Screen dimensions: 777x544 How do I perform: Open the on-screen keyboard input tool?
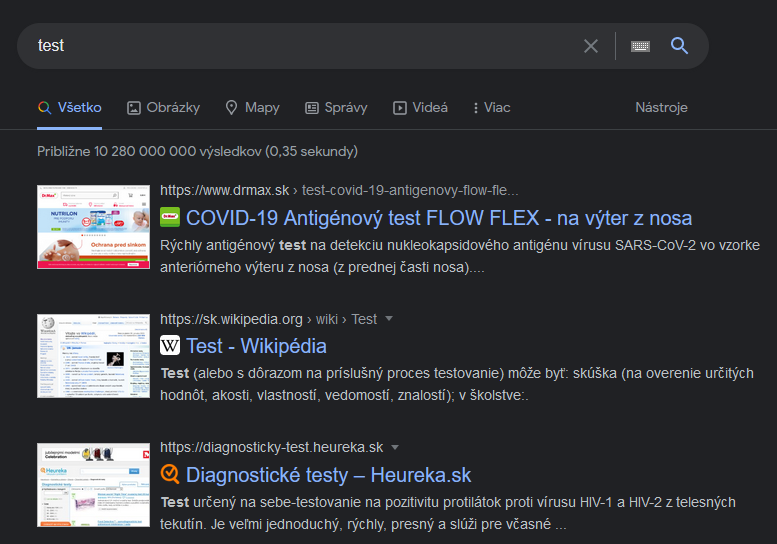tap(640, 46)
